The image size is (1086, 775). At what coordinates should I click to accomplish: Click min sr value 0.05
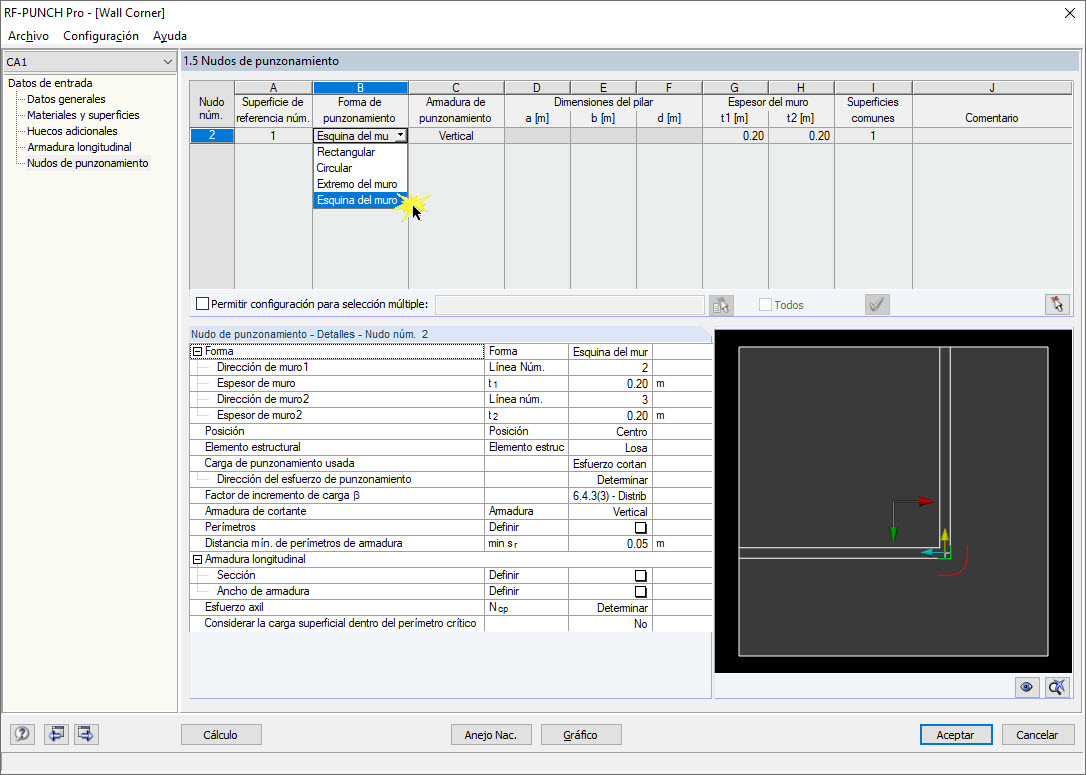(610, 544)
